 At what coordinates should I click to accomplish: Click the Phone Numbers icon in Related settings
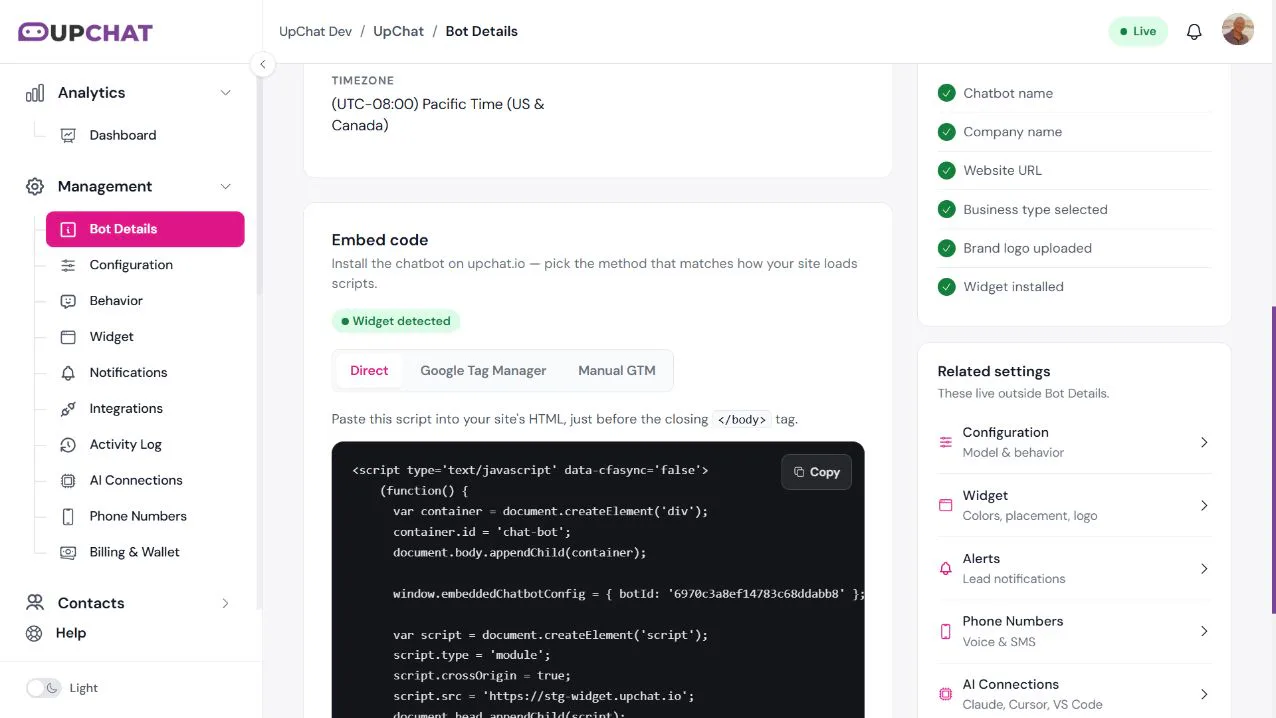(946, 631)
